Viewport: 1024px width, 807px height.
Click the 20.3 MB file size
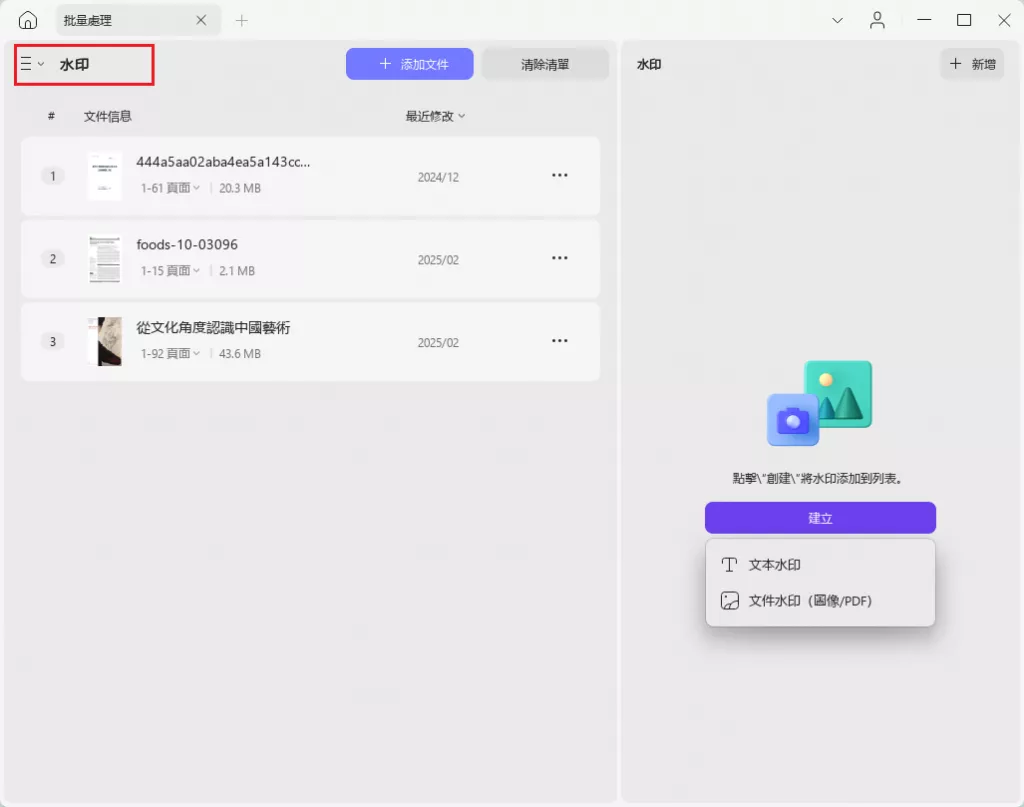[x=240, y=188]
